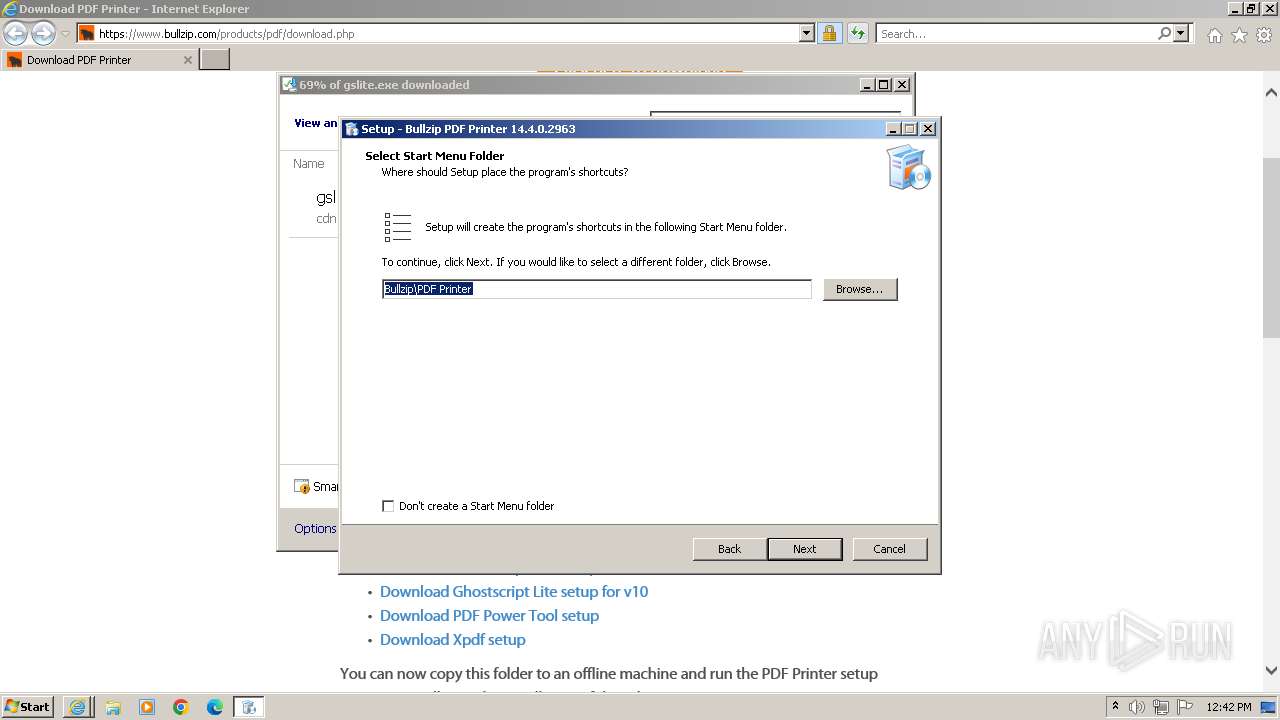Open media player from the taskbar

pyautogui.click(x=147, y=707)
